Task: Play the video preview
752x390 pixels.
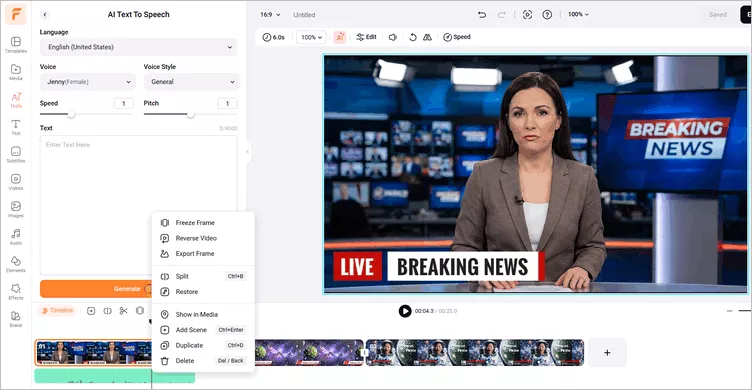Action: click(x=405, y=311)
